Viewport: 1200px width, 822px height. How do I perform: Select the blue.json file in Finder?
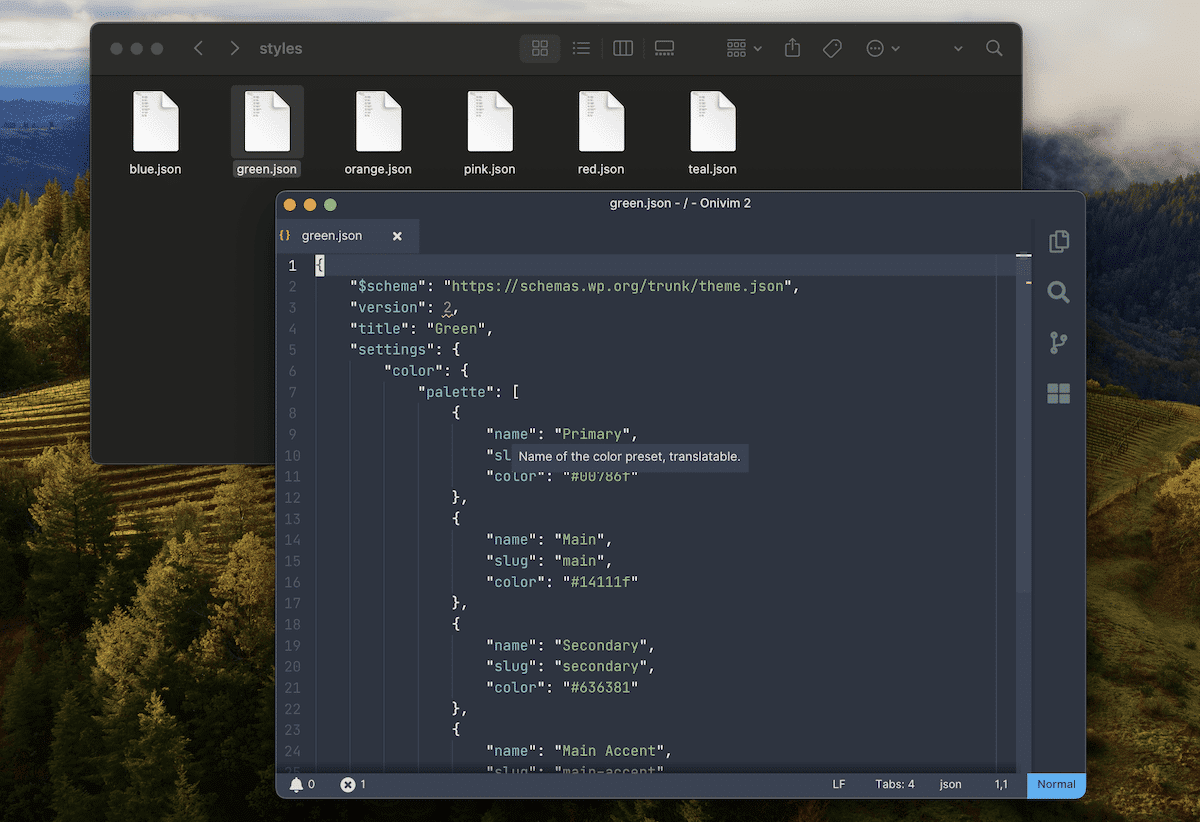point(155,130)
